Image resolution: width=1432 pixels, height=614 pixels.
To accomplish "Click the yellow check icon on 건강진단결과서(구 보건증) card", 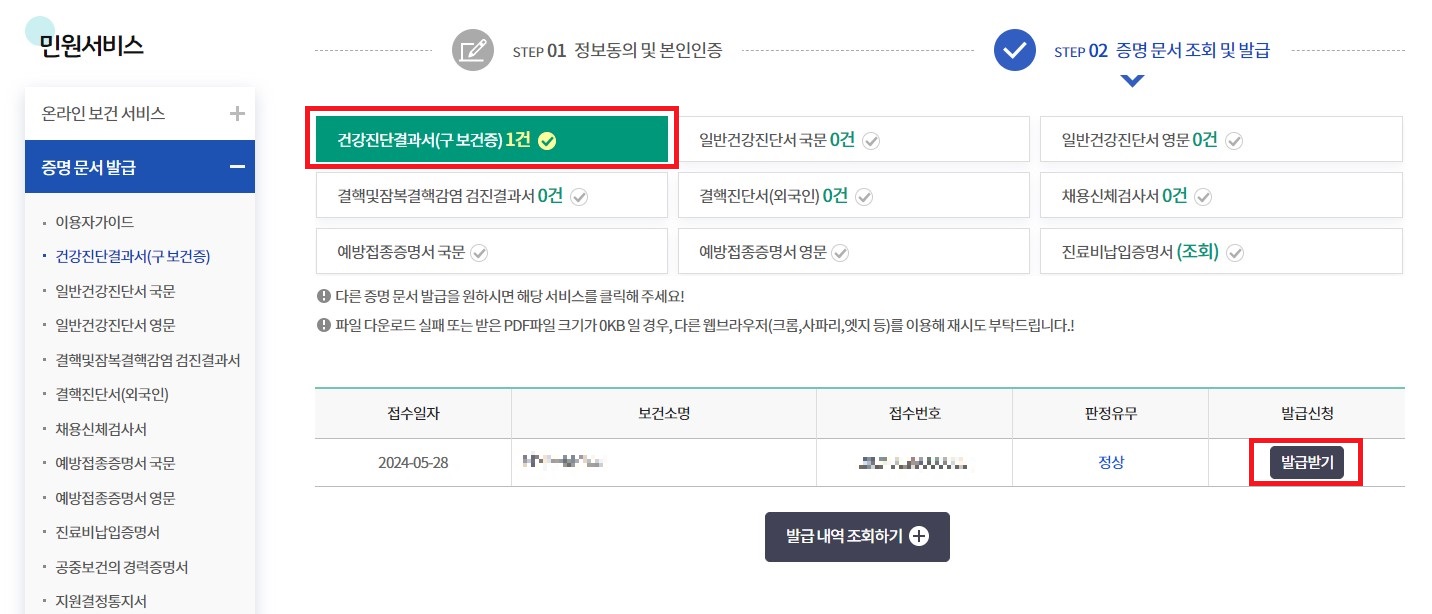I will click(546, 141).
